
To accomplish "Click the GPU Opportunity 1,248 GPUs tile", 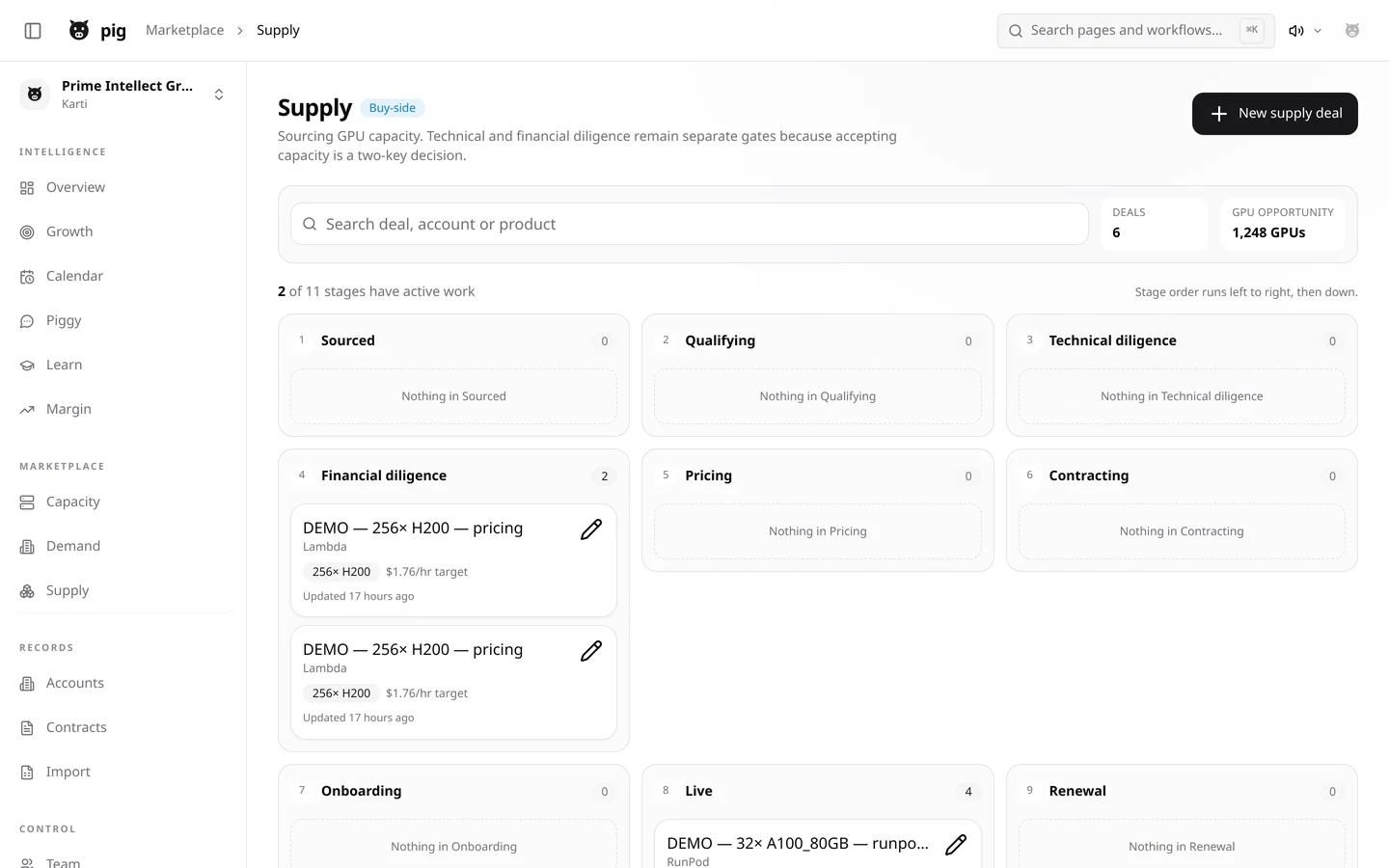I will pos(1282,224).
